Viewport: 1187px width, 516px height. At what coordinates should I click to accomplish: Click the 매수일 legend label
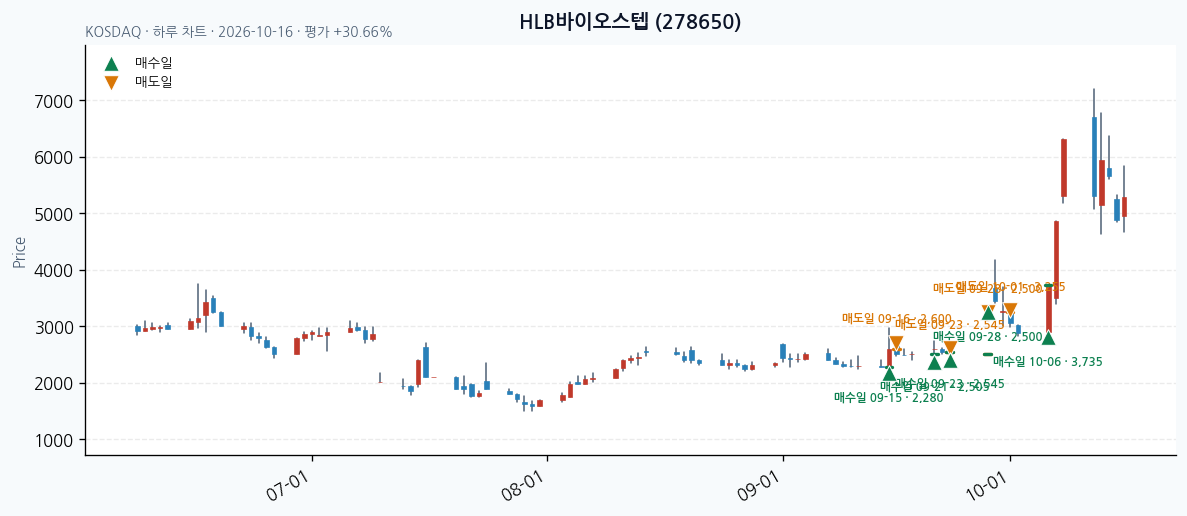coord(154,64)
